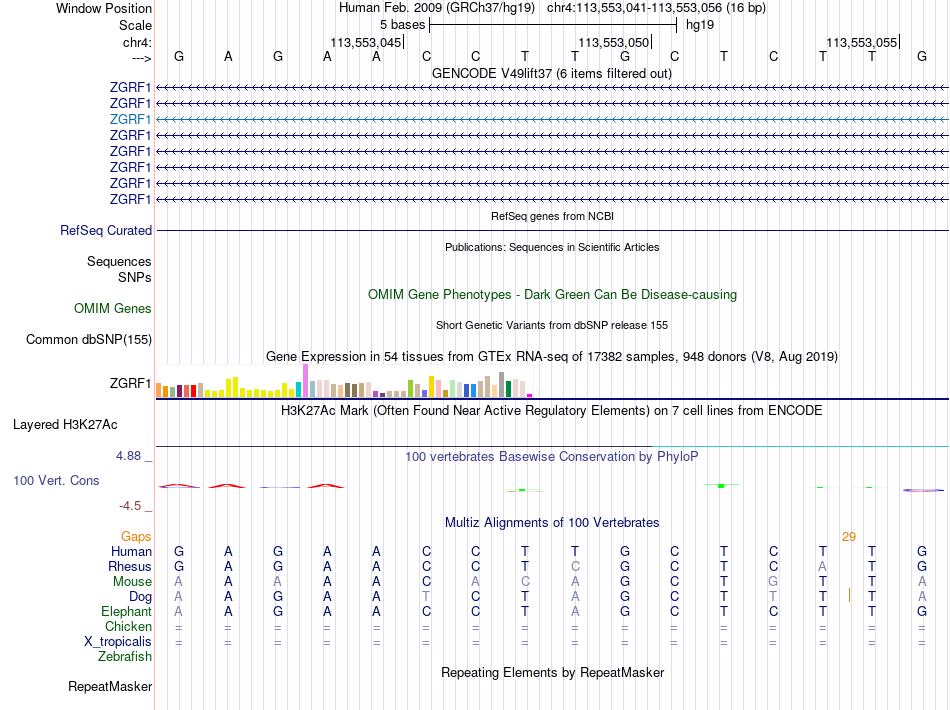Click the -4.5 PhyloP lower scale value
This screenshot has height=710, width=950.
click(130, 505)
